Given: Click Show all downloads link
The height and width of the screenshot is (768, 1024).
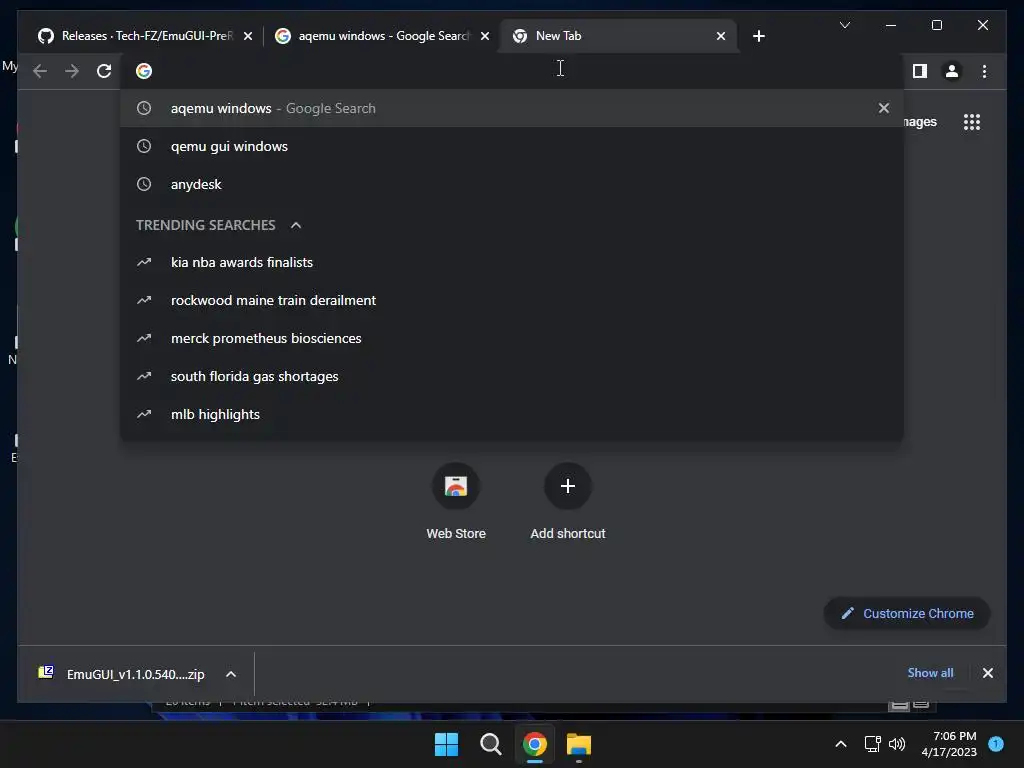Looking at the screenshot, I should click(x=930, y=673).
